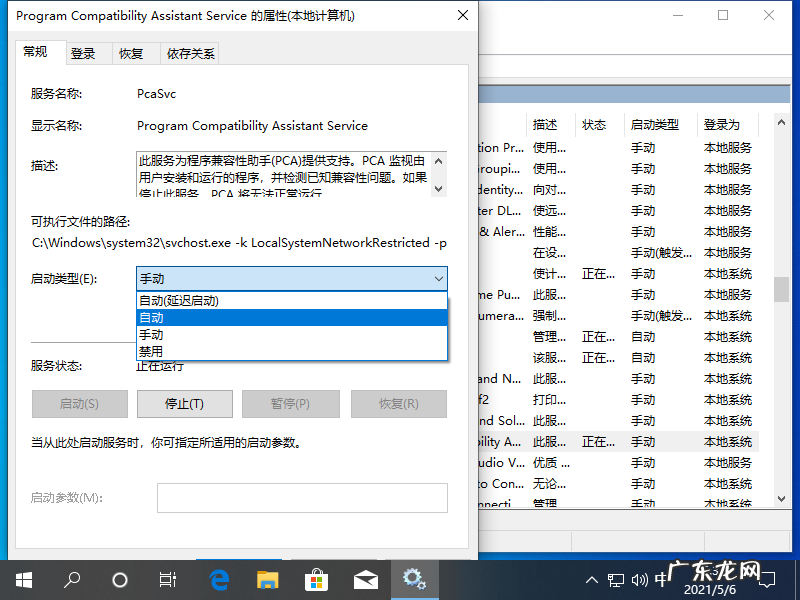Open the Mail app from the taskbar

(365, 579)
